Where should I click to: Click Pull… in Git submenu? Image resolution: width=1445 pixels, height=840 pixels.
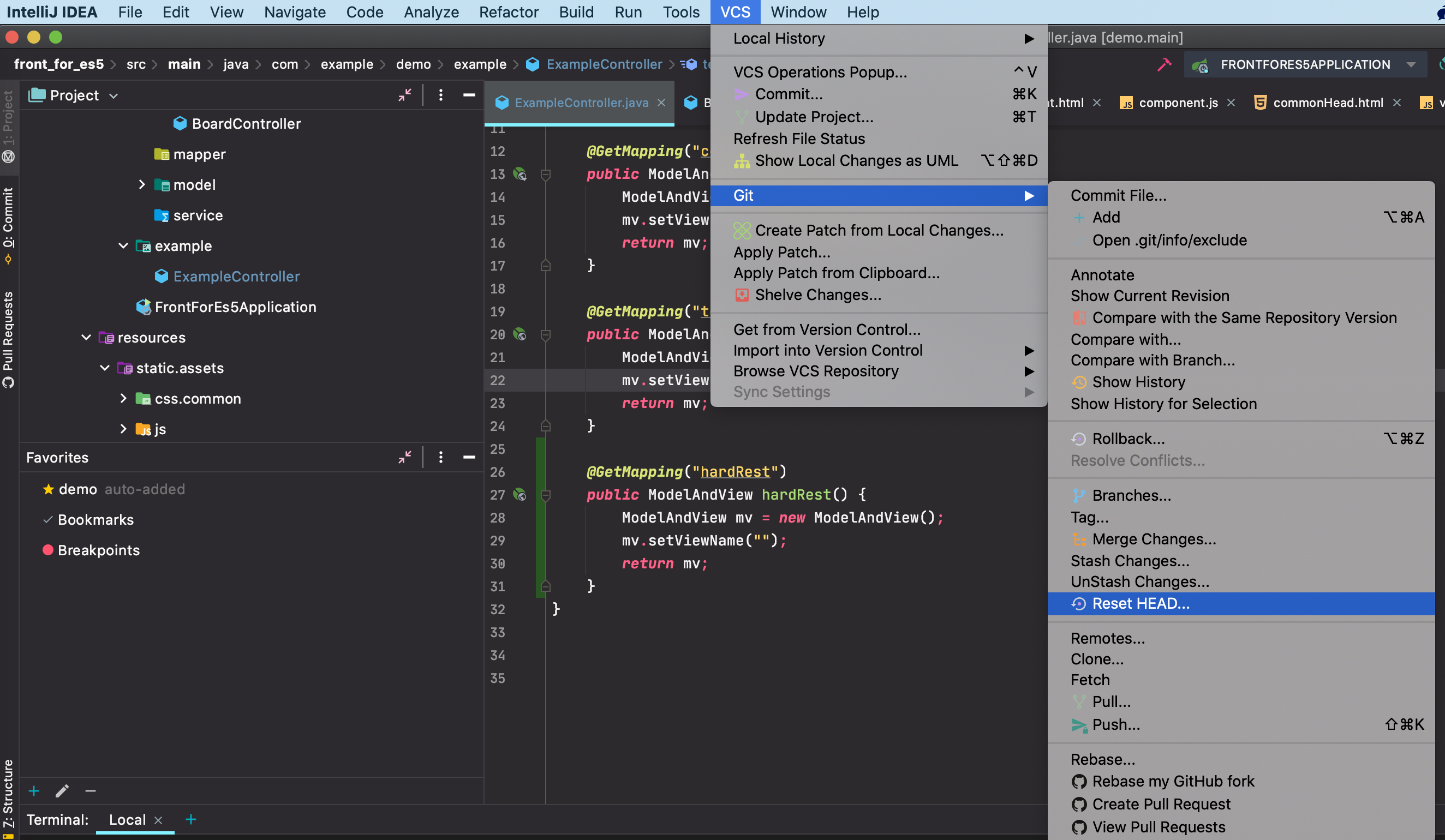click(x=1241, y=701)
